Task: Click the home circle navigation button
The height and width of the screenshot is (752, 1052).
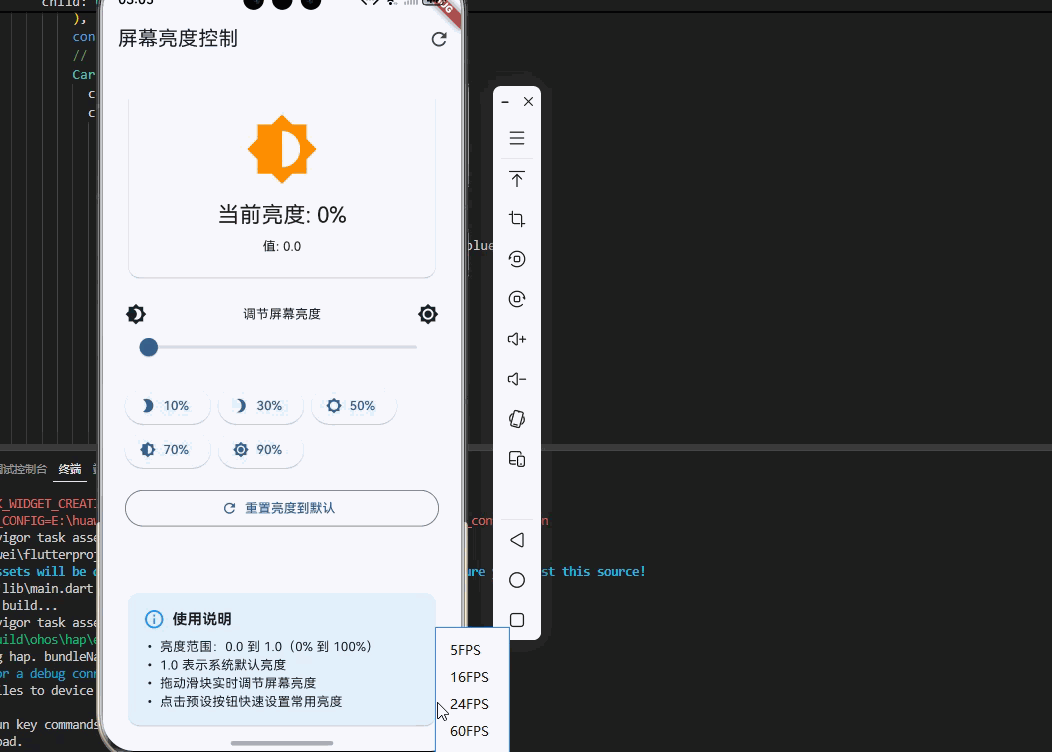Action: [x=517, y=580]
